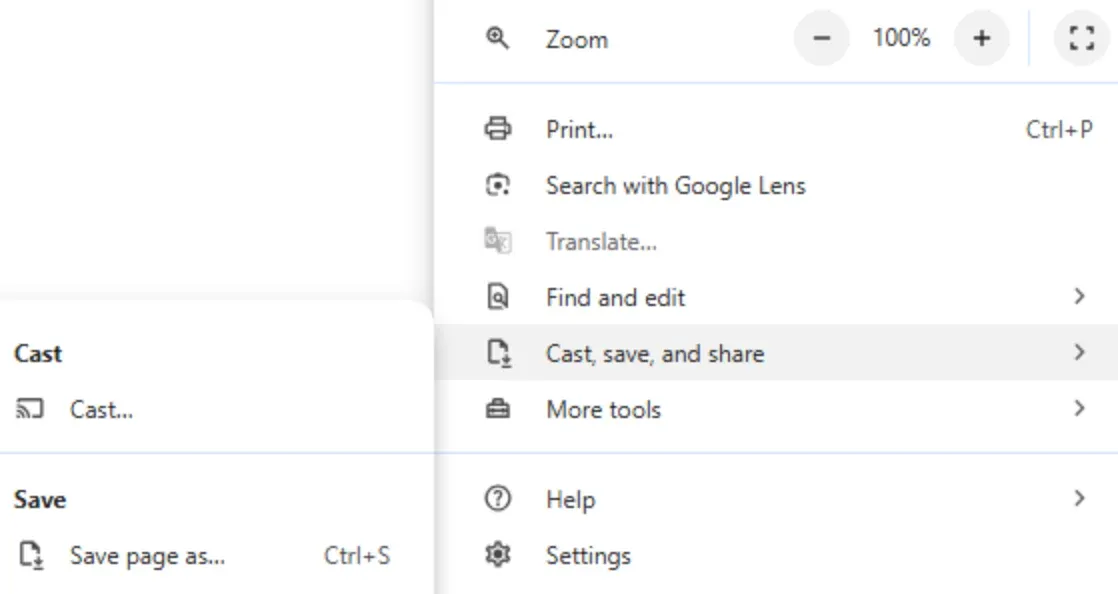Click the Find and edit document icon

click(497, 297)
